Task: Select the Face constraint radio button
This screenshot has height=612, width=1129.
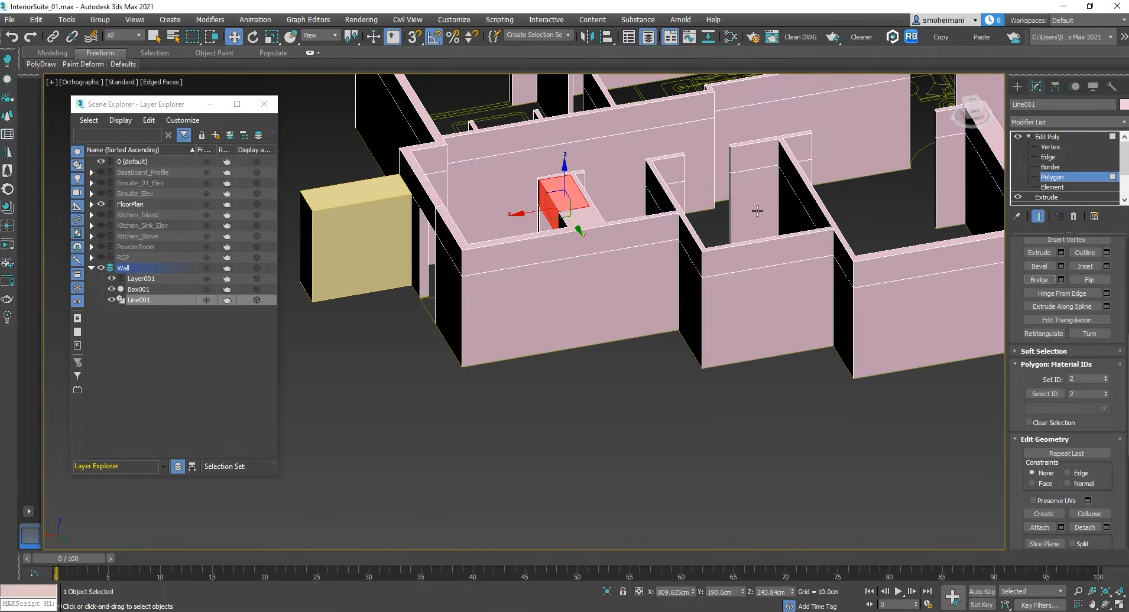Action: 1033,483
